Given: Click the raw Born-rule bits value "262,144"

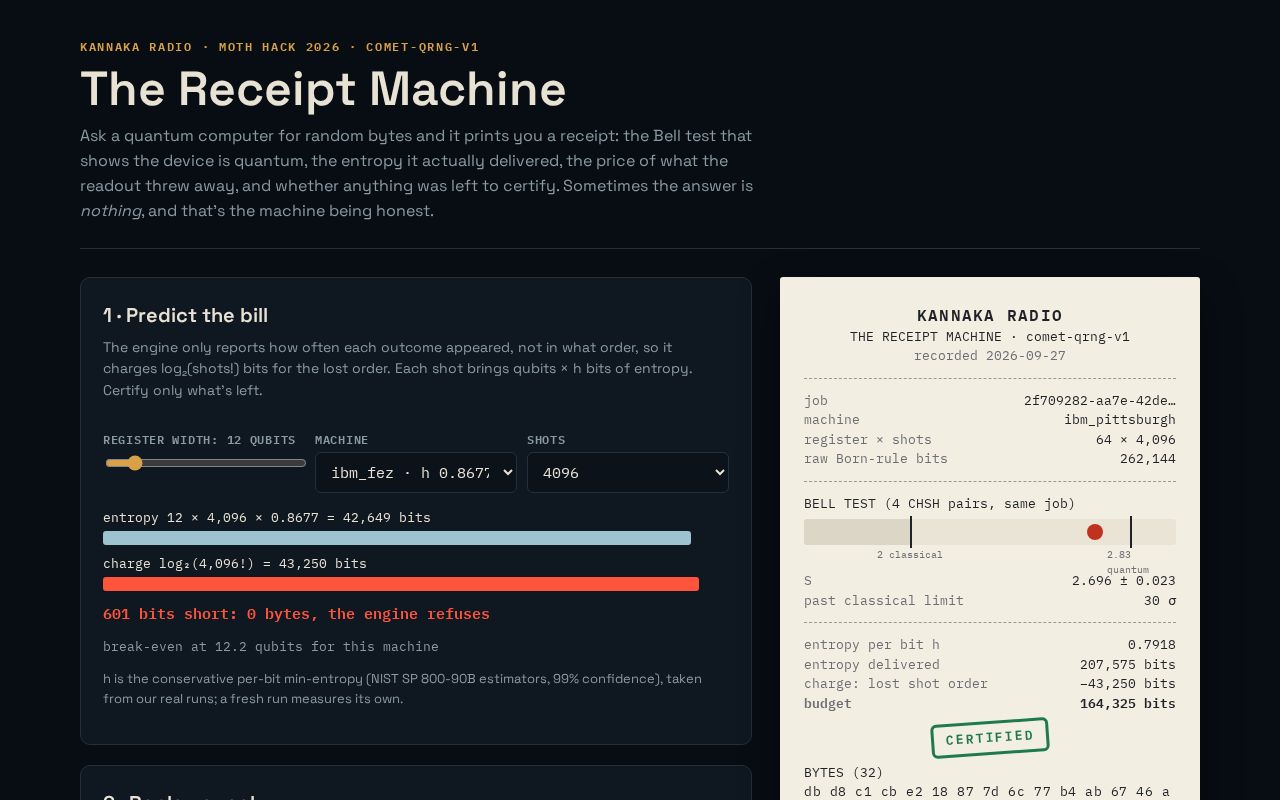Looking at the screenshot, I should pos(1148,459).
